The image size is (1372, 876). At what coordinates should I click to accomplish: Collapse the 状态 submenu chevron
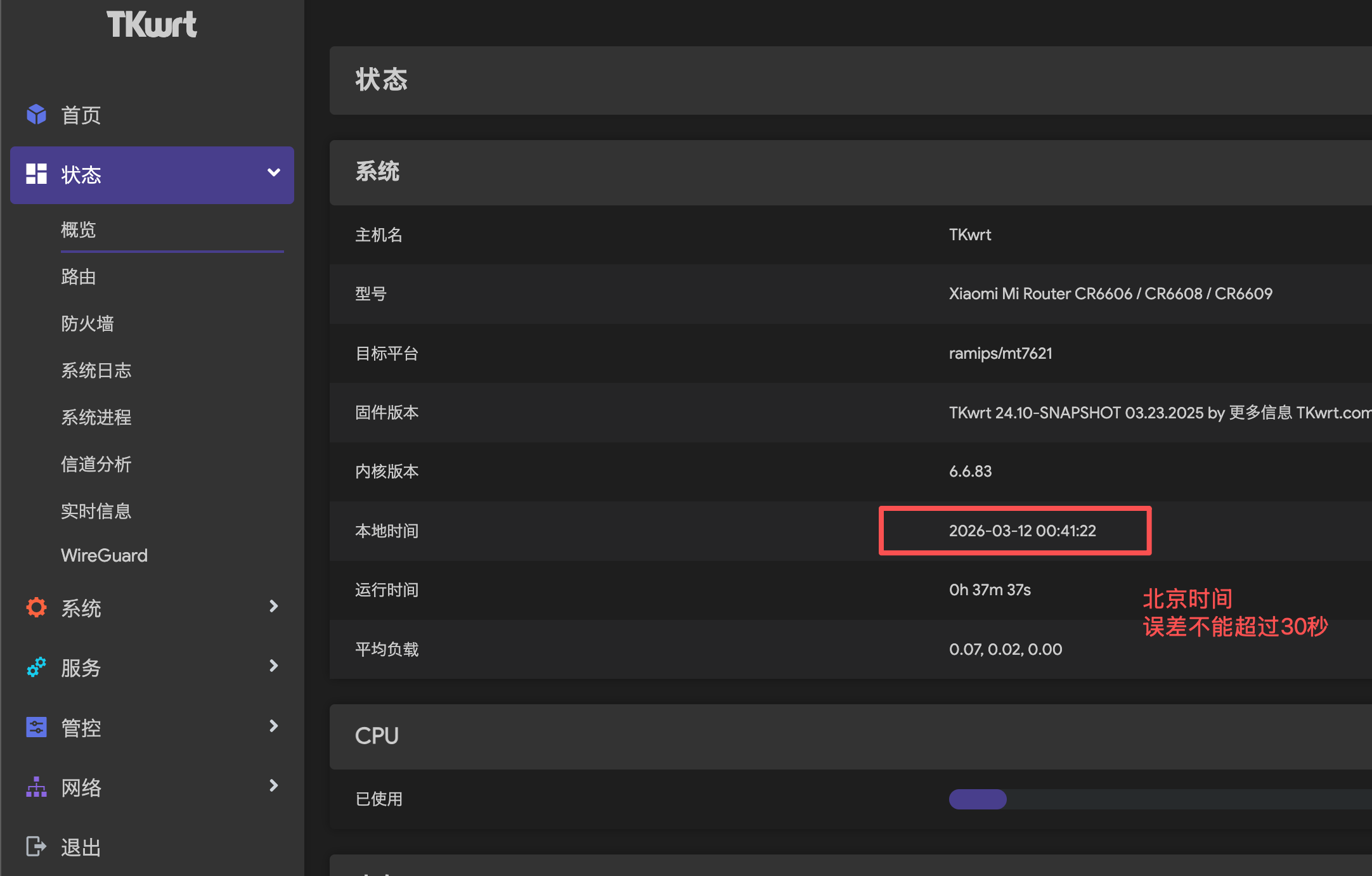tap(273, 172)
